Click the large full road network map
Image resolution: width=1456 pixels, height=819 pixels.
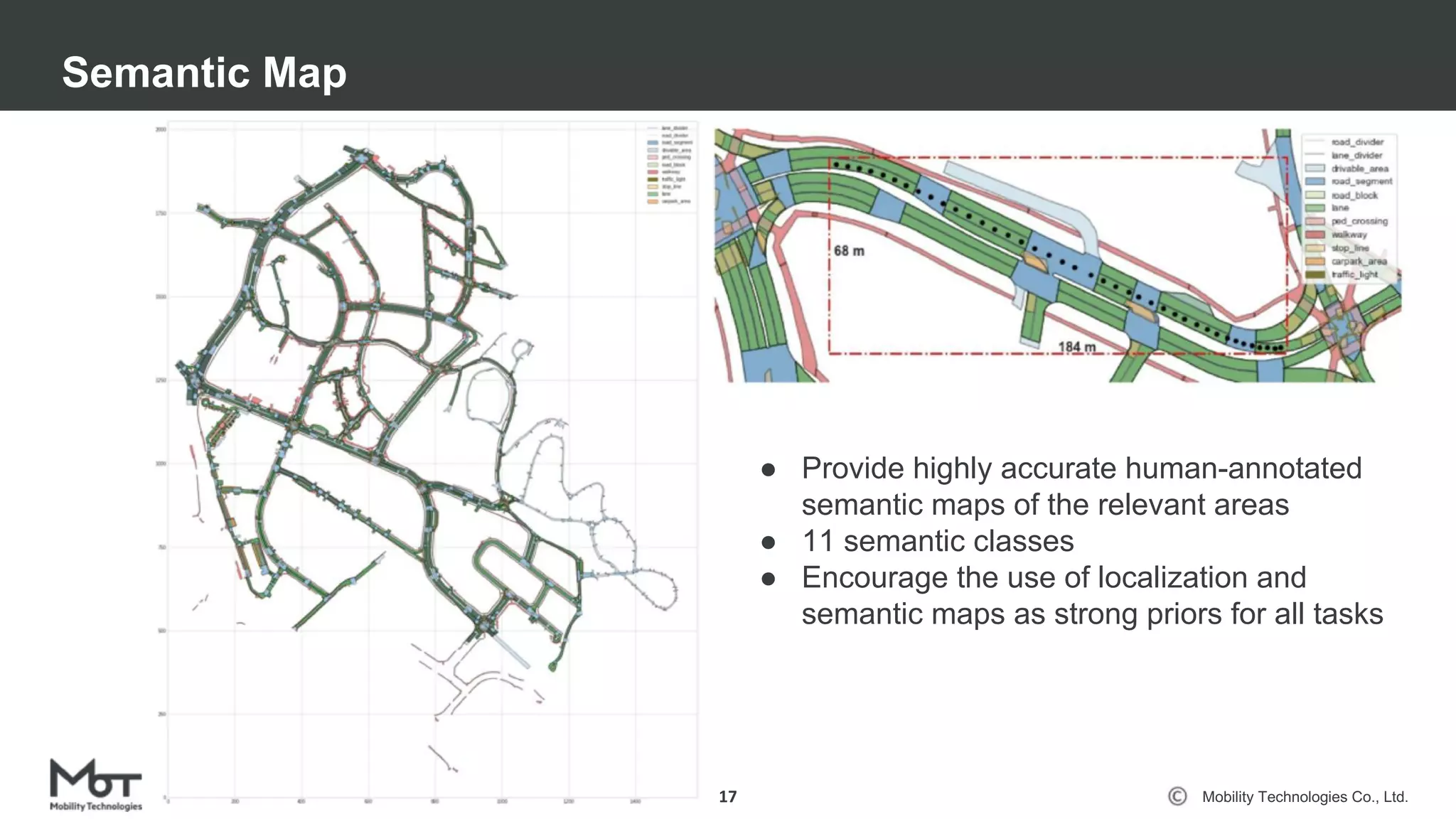pos(427,462)
